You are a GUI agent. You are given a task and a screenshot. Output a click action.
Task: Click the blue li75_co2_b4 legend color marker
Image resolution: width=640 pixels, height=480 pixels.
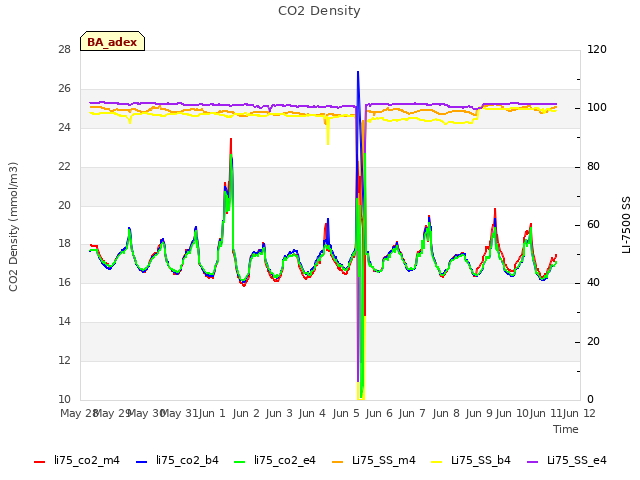[x=141, y=462]
